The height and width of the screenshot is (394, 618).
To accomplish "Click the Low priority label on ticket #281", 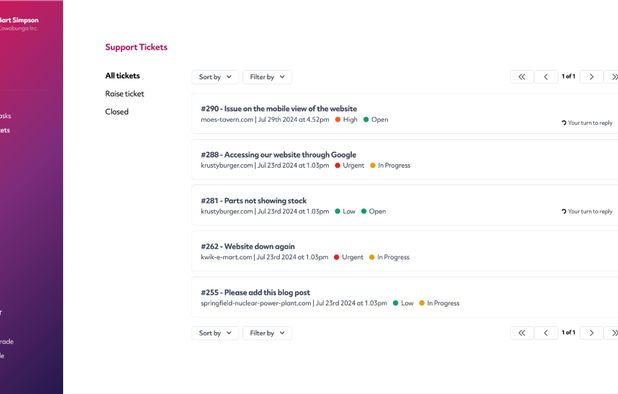I will click(349, 212).
